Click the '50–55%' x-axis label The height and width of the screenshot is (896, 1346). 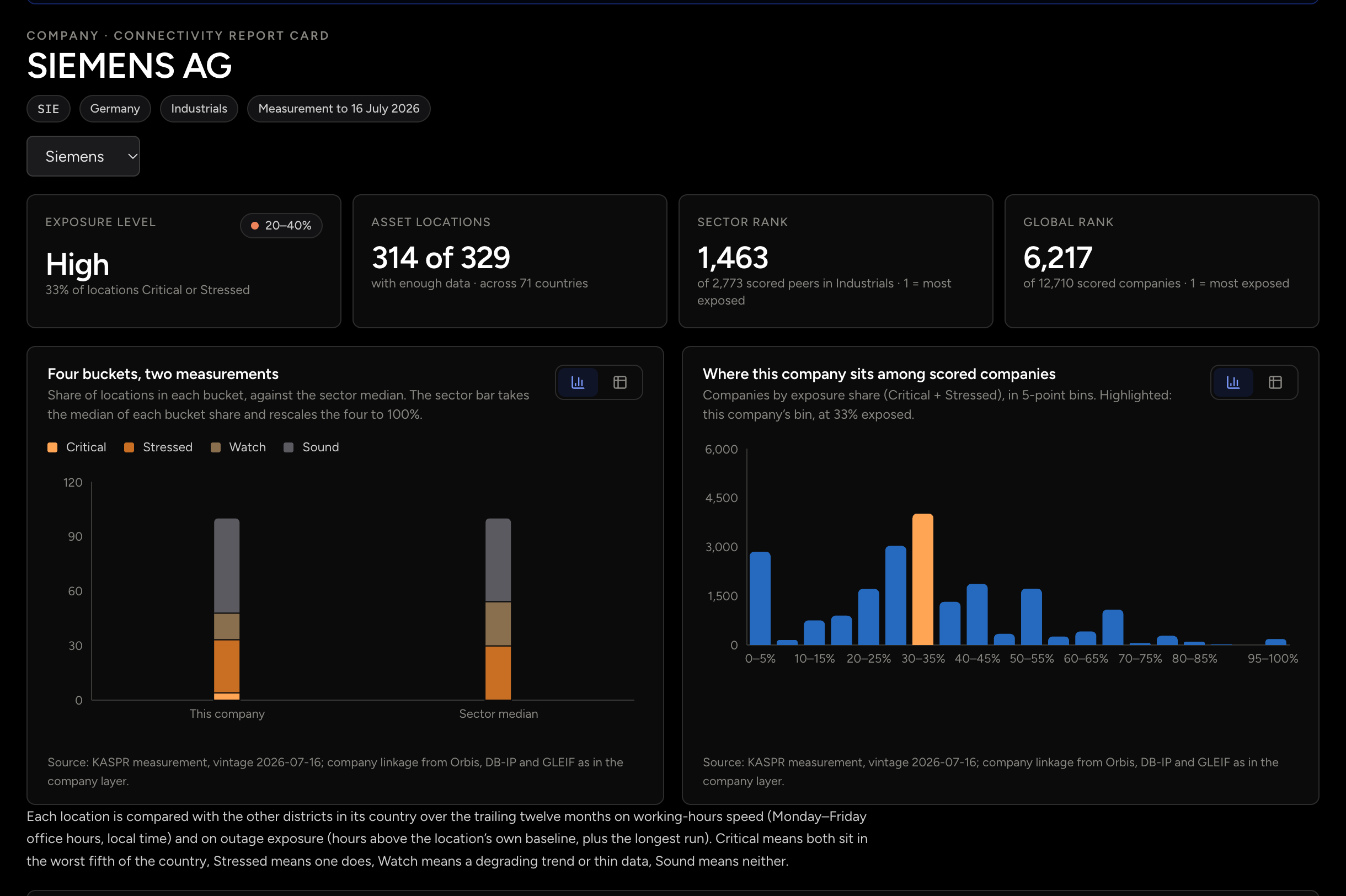[x=1031, y=658]
